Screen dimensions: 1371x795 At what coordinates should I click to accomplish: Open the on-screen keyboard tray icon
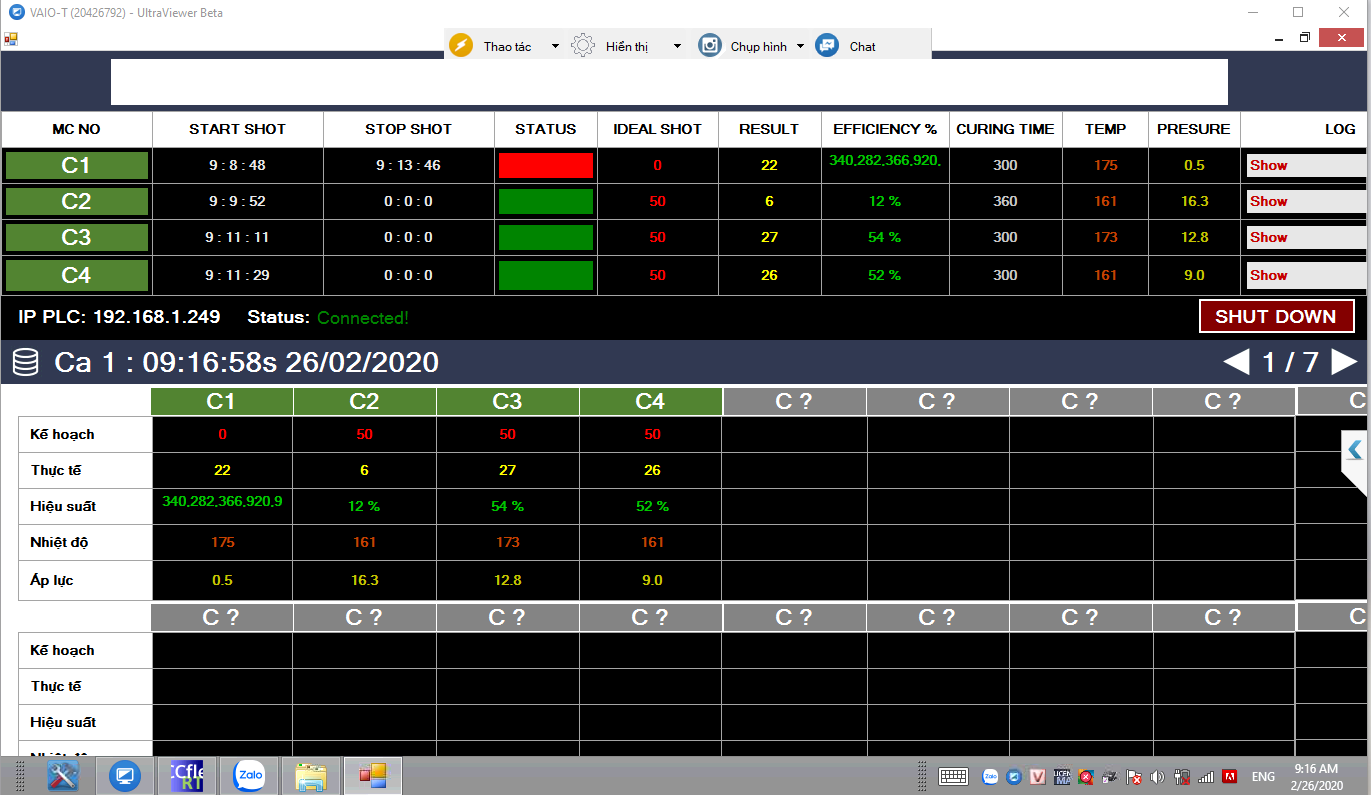[952, 776]
